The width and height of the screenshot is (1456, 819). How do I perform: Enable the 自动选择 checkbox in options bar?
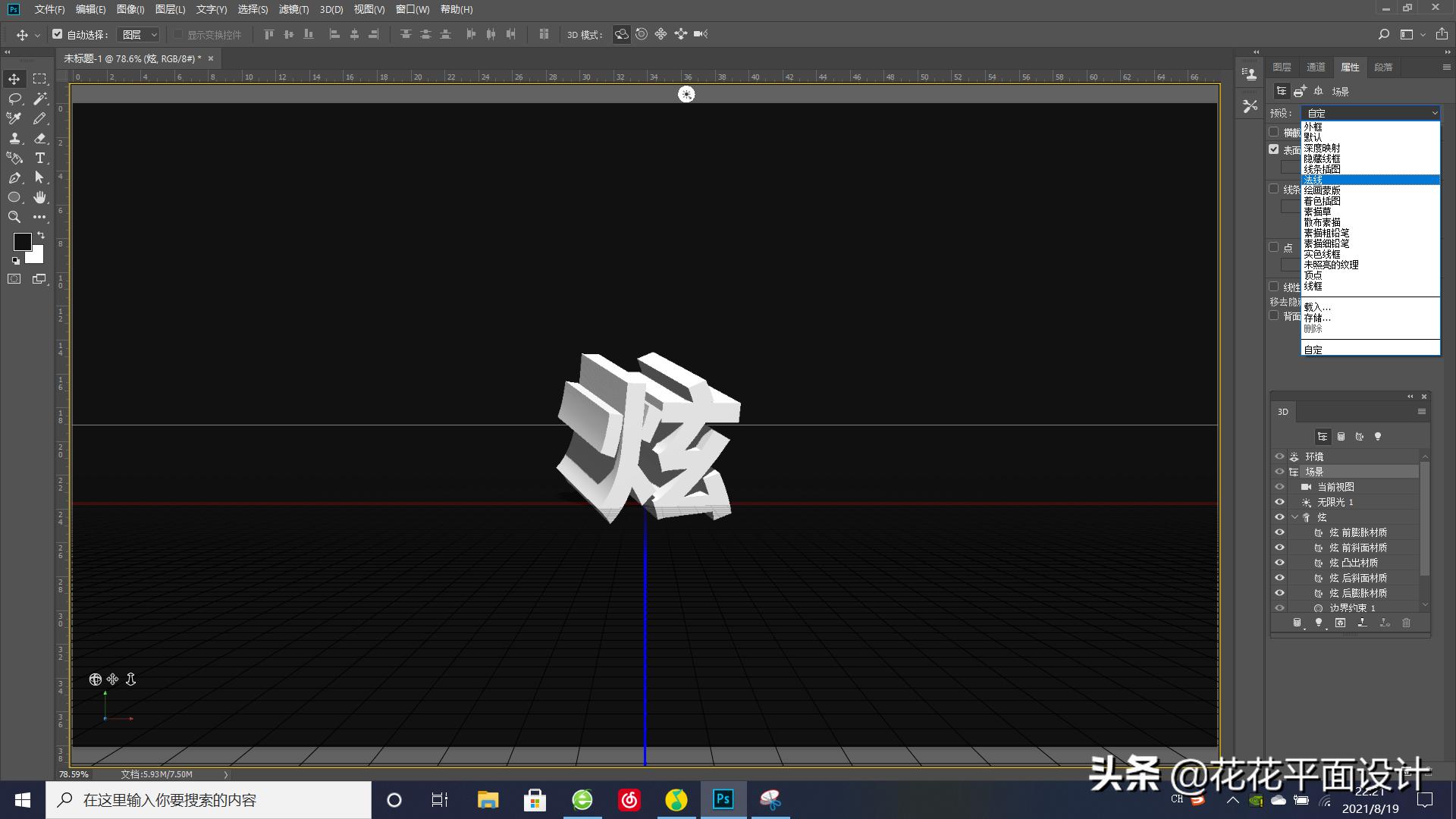[58, 34]
